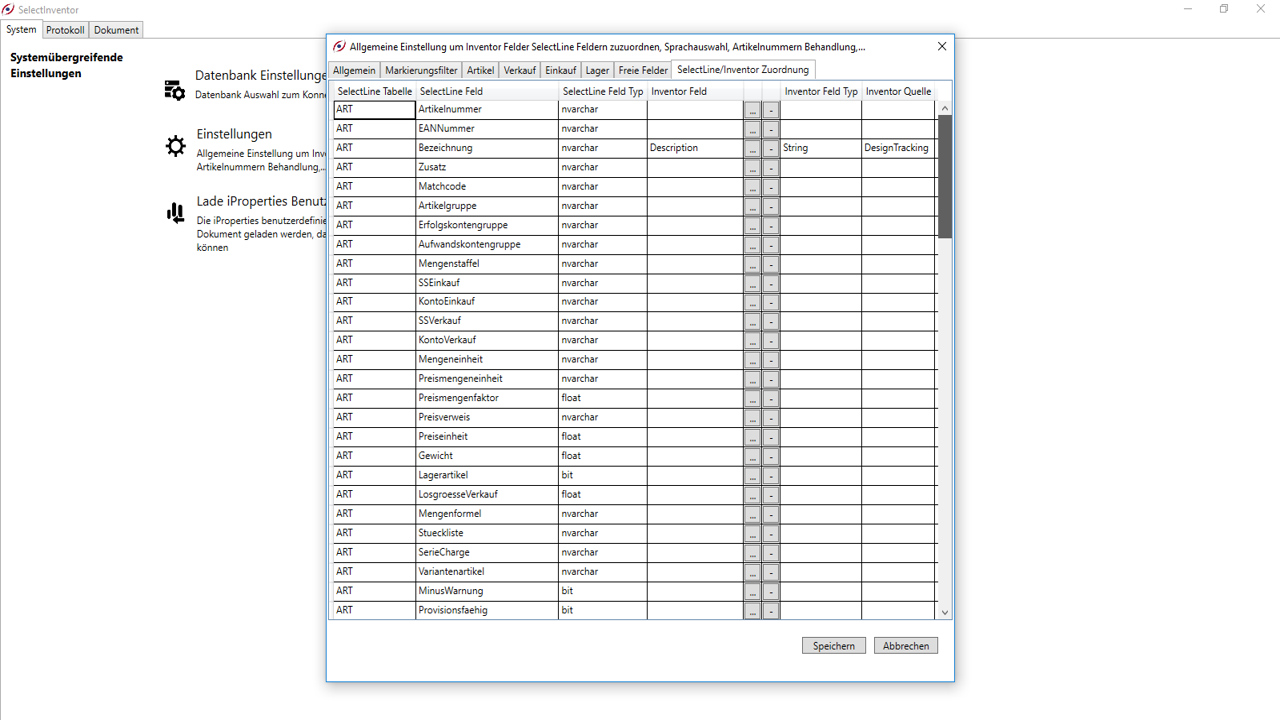The width and height of the screenshot is (1280, 720).
Task: Cancel using the Abbrechen button
Action: pos(906,646)
